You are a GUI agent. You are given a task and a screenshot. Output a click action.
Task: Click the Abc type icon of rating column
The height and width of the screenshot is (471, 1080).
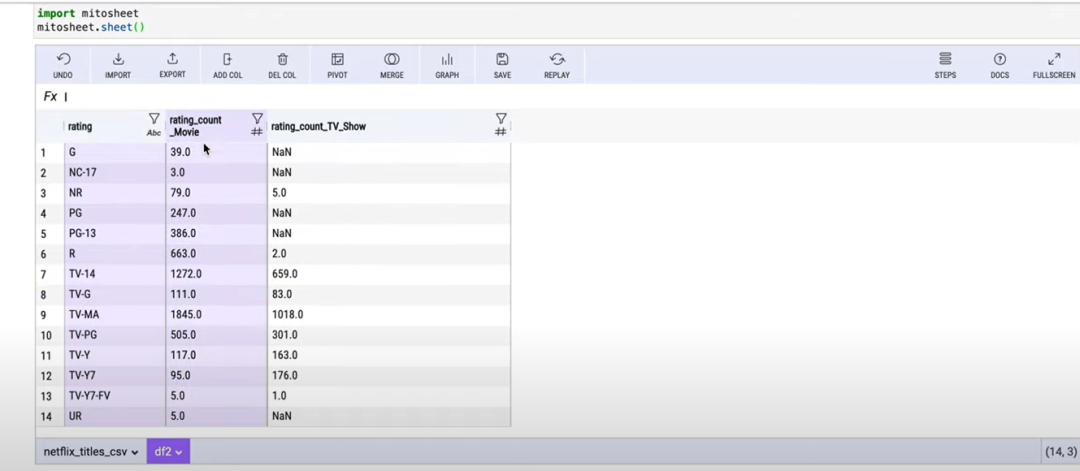pyautogui.click(x=154, y=133)
